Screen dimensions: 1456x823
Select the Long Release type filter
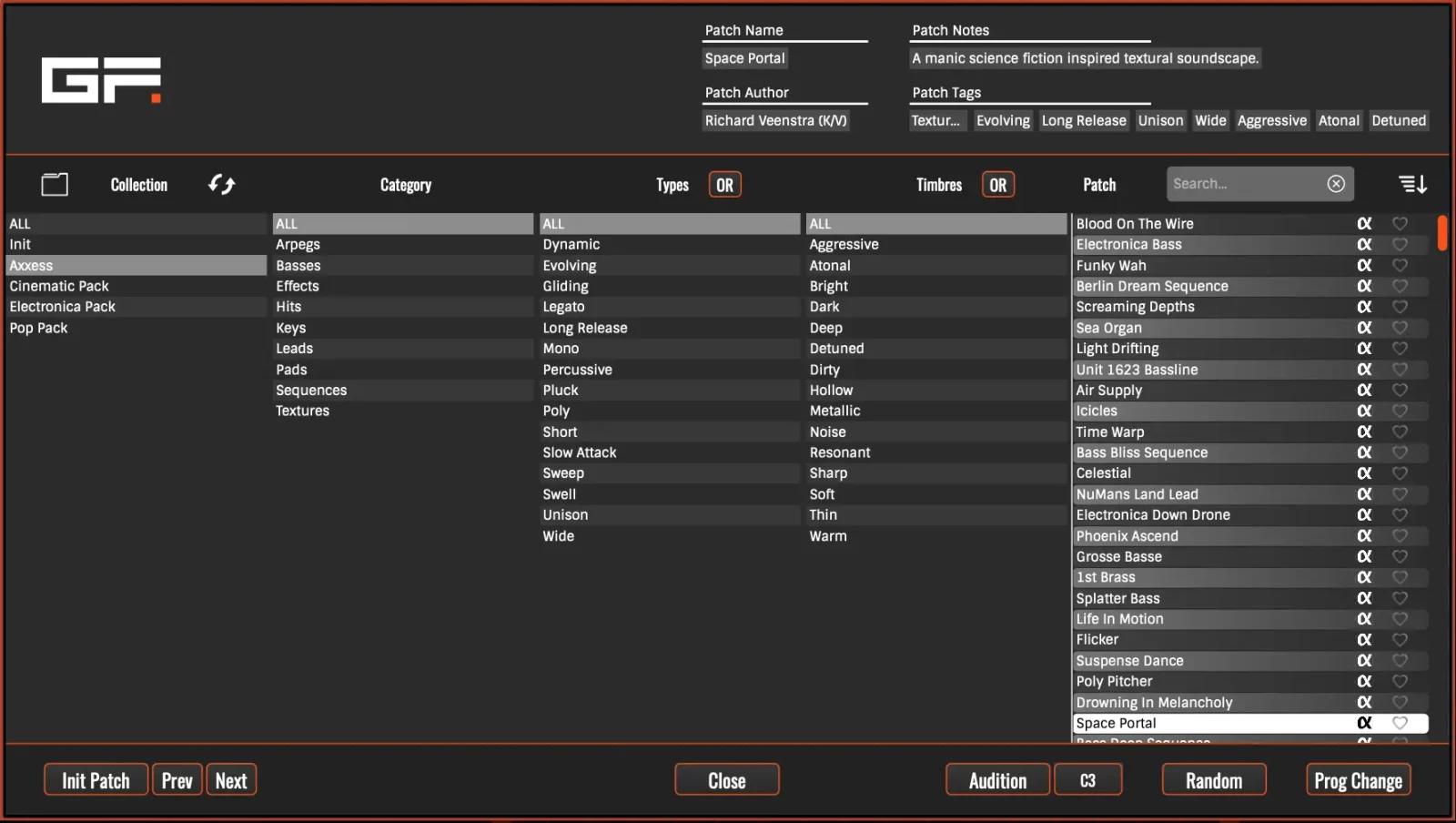(585, 327)
